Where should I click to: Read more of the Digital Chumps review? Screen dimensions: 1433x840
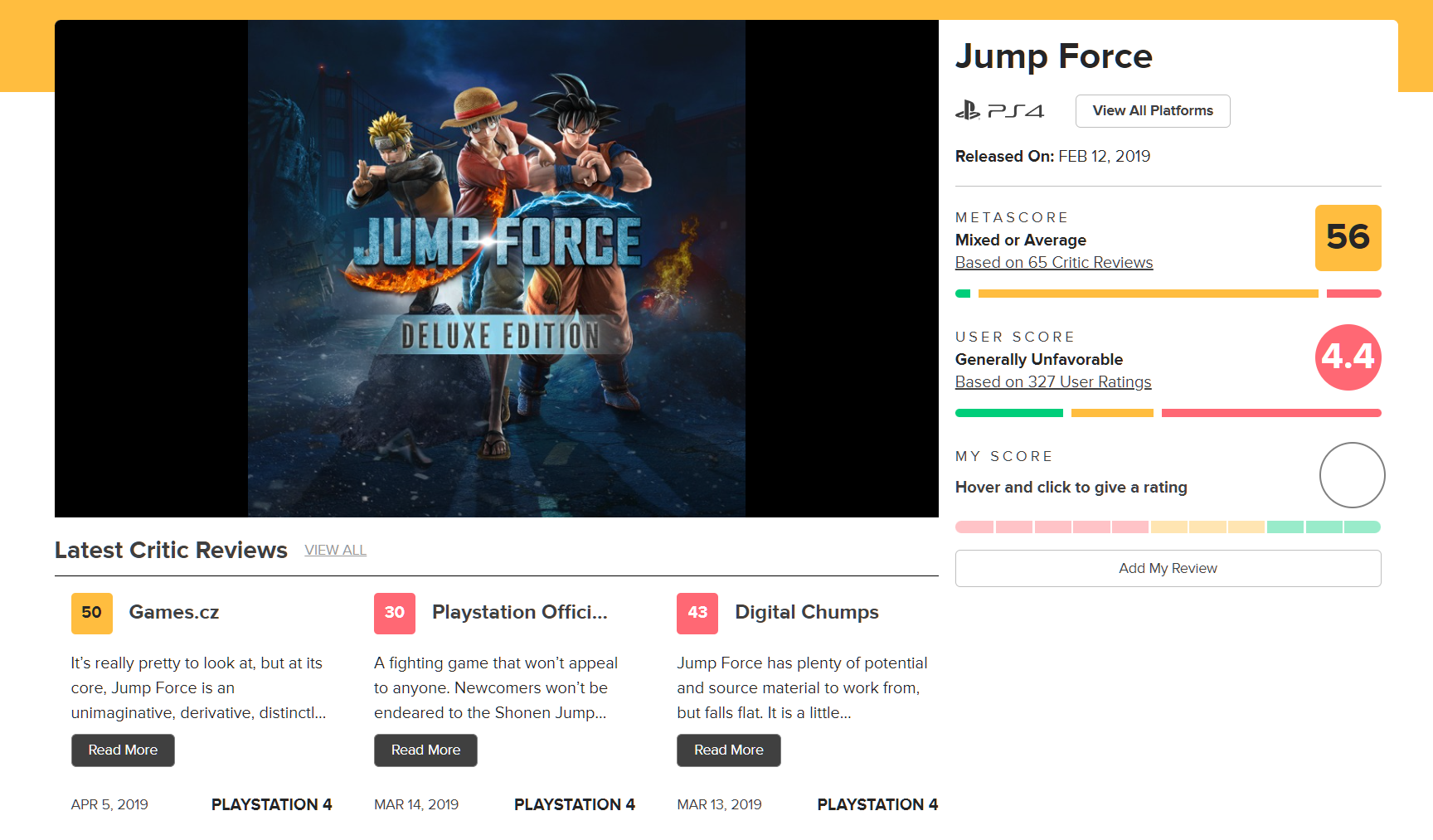pos(728,750)
